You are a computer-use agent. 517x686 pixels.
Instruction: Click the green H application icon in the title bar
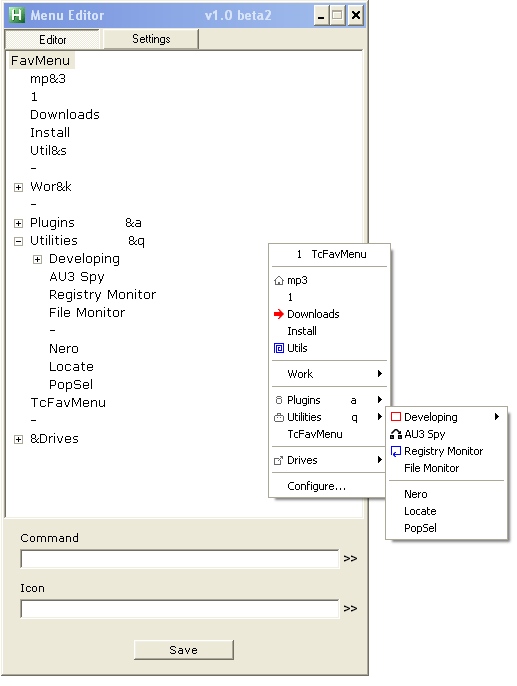click(17, 15)
